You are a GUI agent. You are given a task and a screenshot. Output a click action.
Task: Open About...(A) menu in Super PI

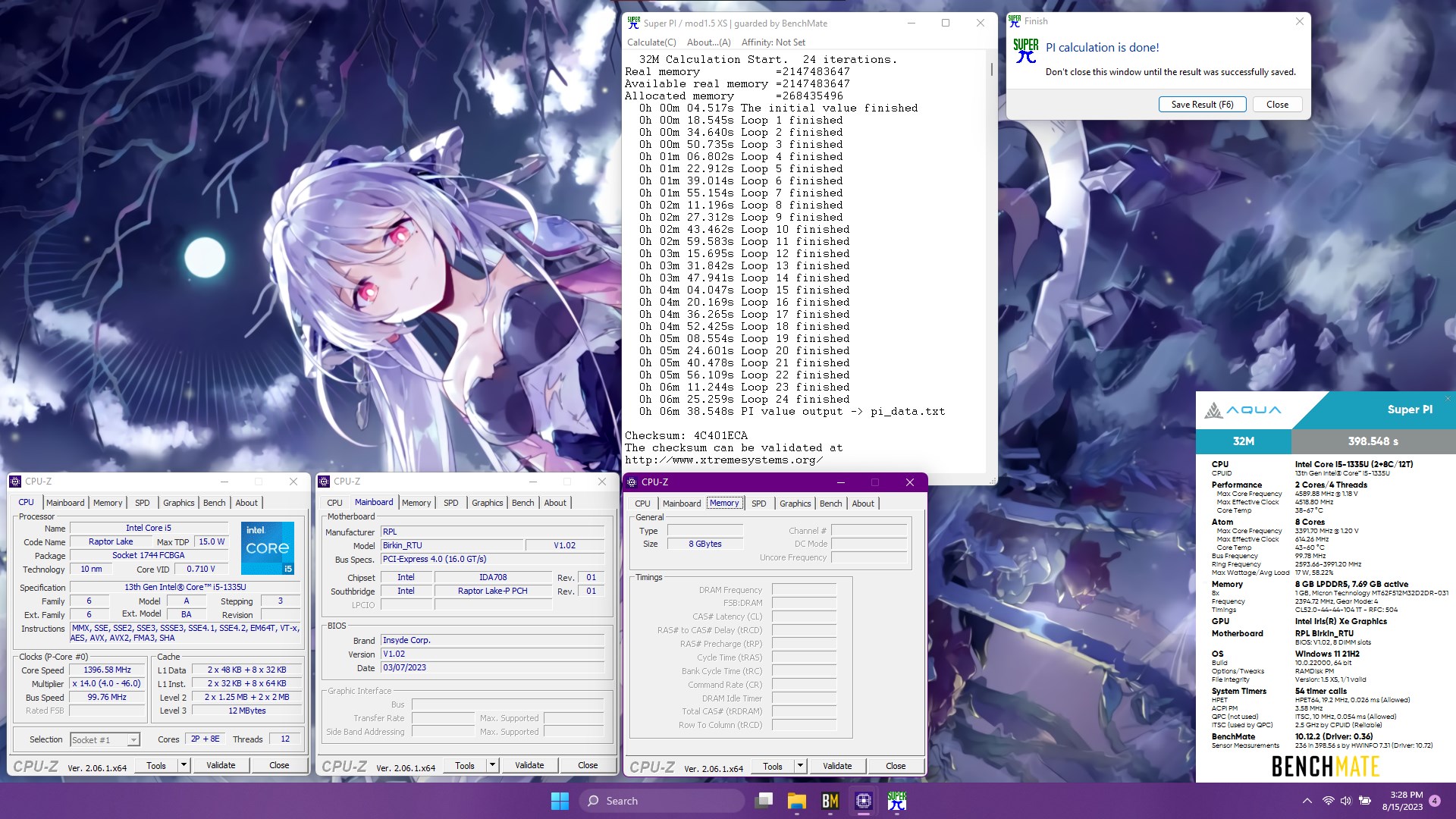[x=709, y=42]
